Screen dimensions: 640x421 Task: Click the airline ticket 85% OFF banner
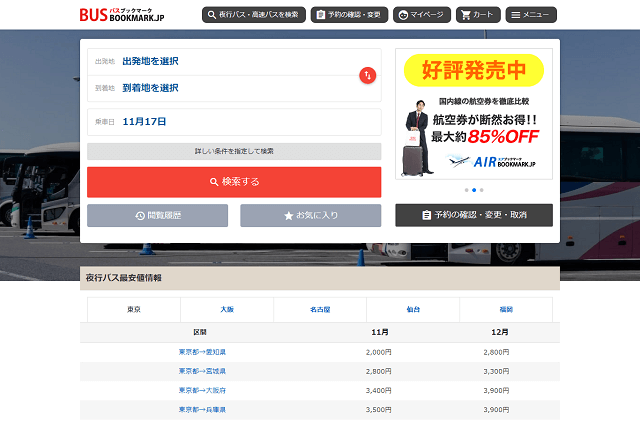[473, 113]
